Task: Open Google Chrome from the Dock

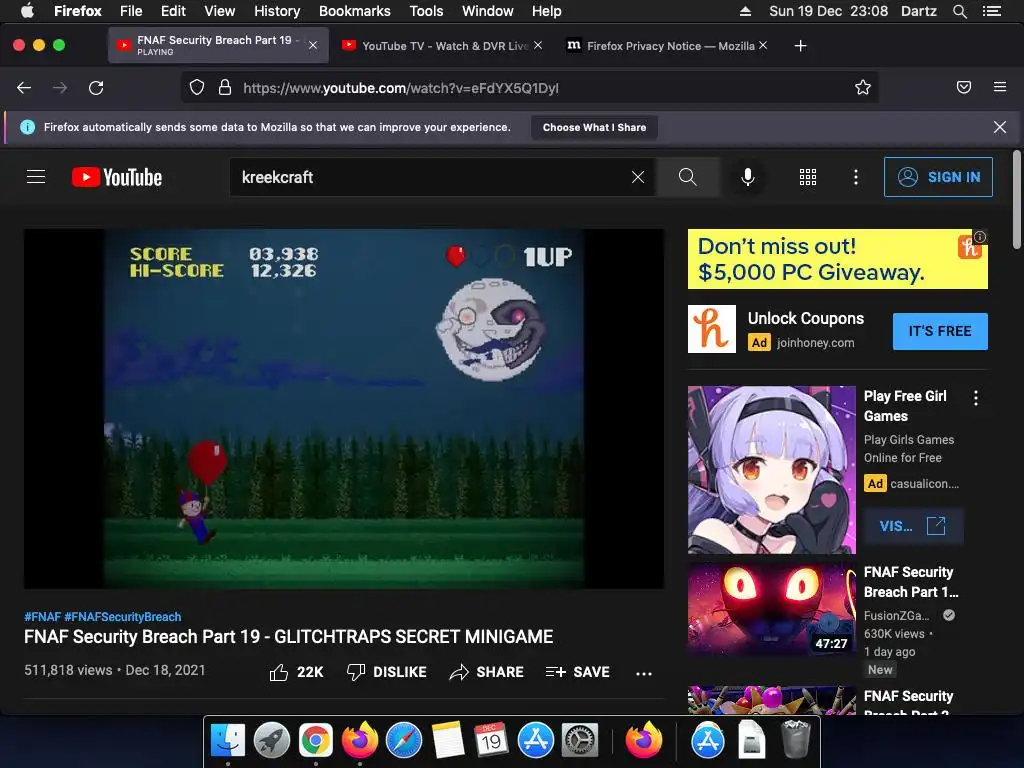Action: tap(315, 740)
